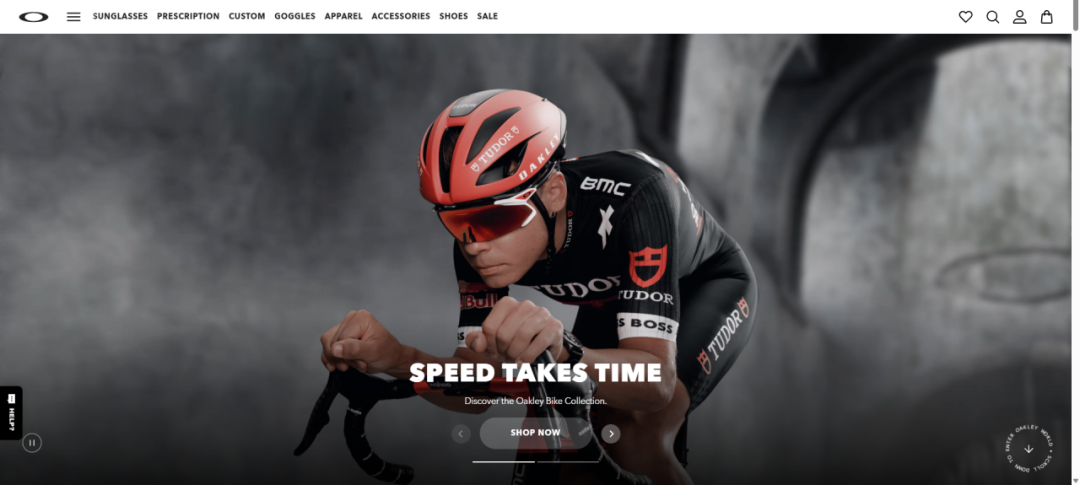Pause the hero carousel autoplay
The width and height of the screenshot is (1080, 485).
32,442
